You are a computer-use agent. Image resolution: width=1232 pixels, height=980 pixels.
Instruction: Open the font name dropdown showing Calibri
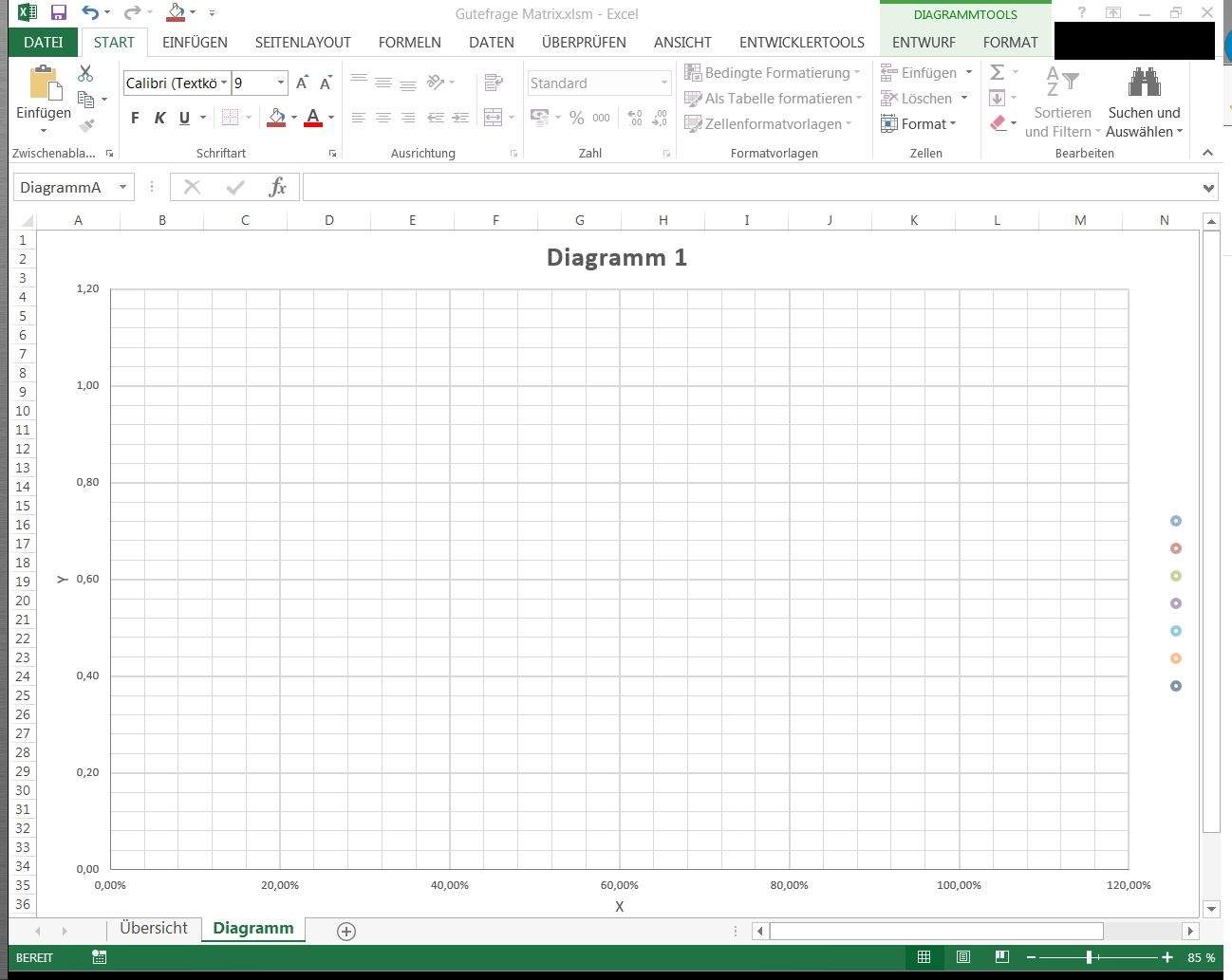[x=224, y=83]
